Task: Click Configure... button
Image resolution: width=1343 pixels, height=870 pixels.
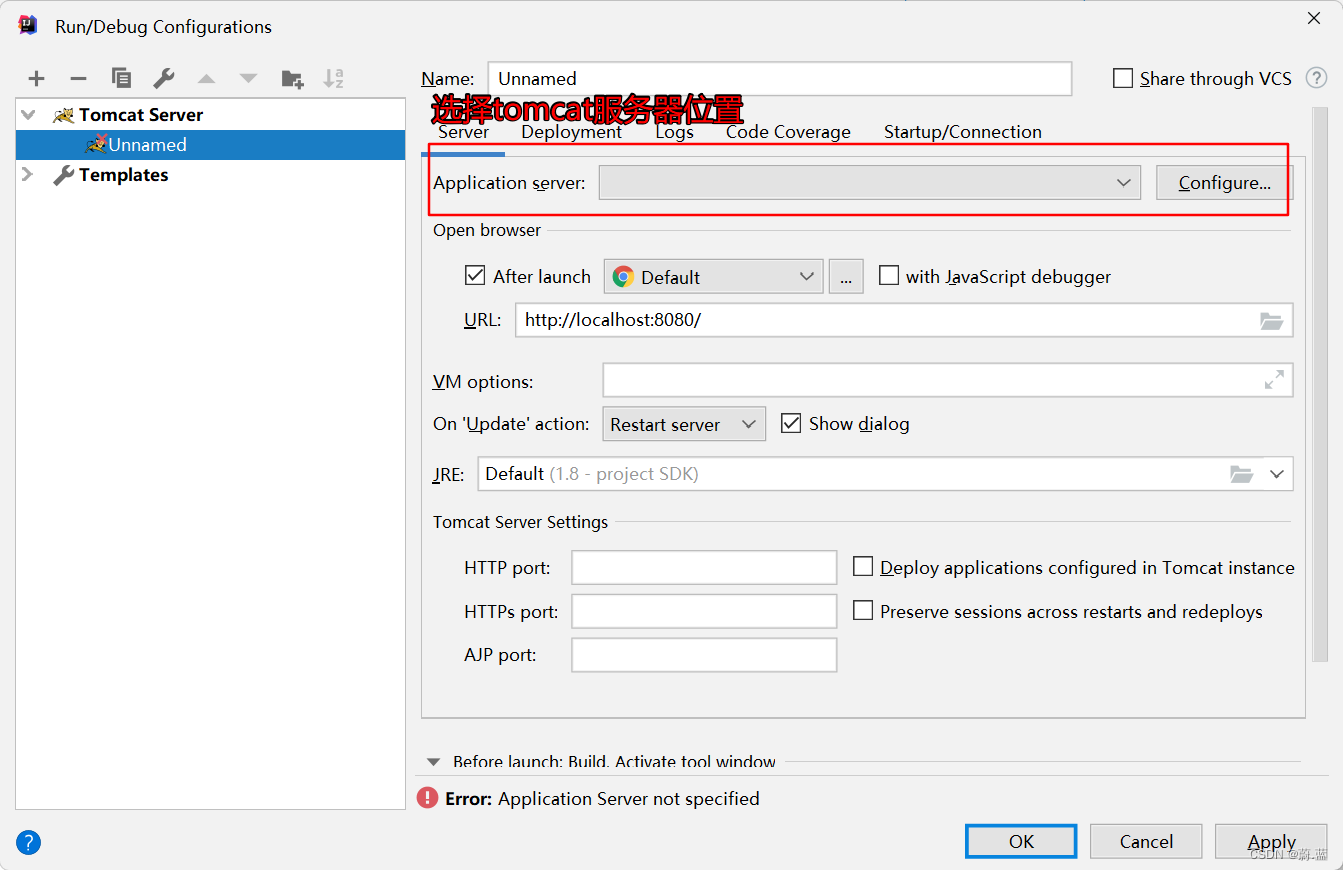Action: coord(1225,183)
